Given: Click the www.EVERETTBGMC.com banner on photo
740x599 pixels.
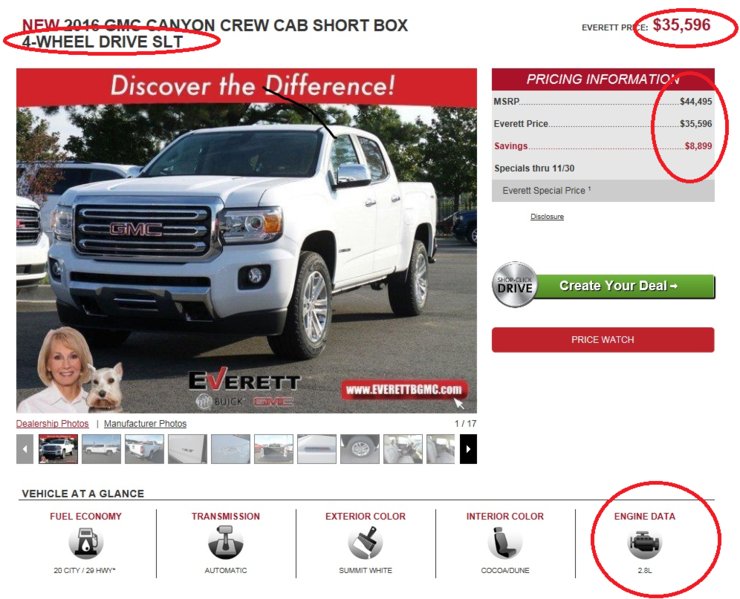Looking at the screenshot, I should (404, 390).
